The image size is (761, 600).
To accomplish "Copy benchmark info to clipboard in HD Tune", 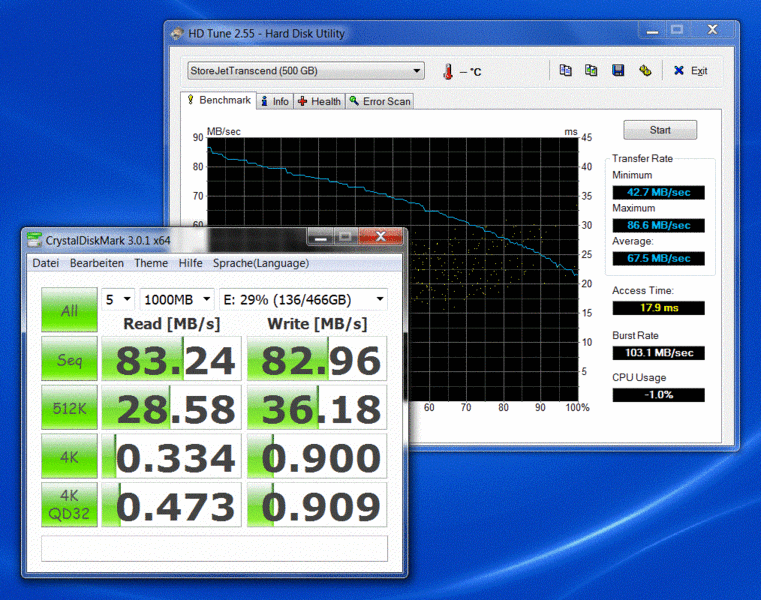I will tap(565, 70).
